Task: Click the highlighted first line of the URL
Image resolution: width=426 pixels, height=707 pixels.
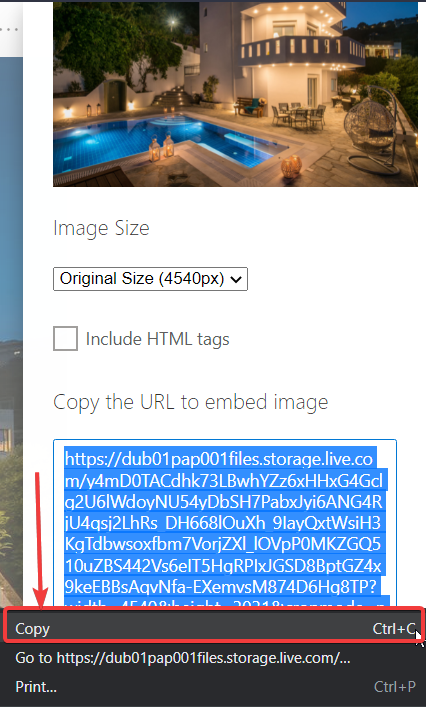Action: (219, 459)
